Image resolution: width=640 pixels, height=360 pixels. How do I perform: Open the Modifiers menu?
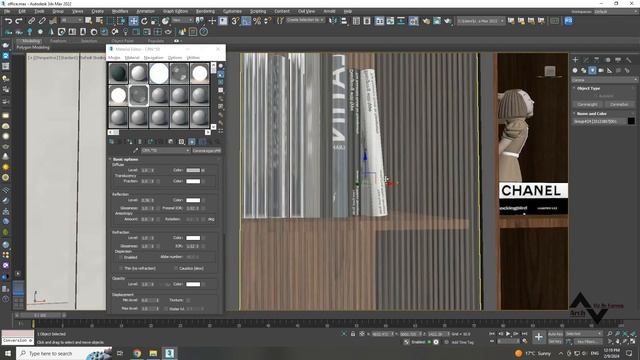pyautogui.click(x=120, y=11)
